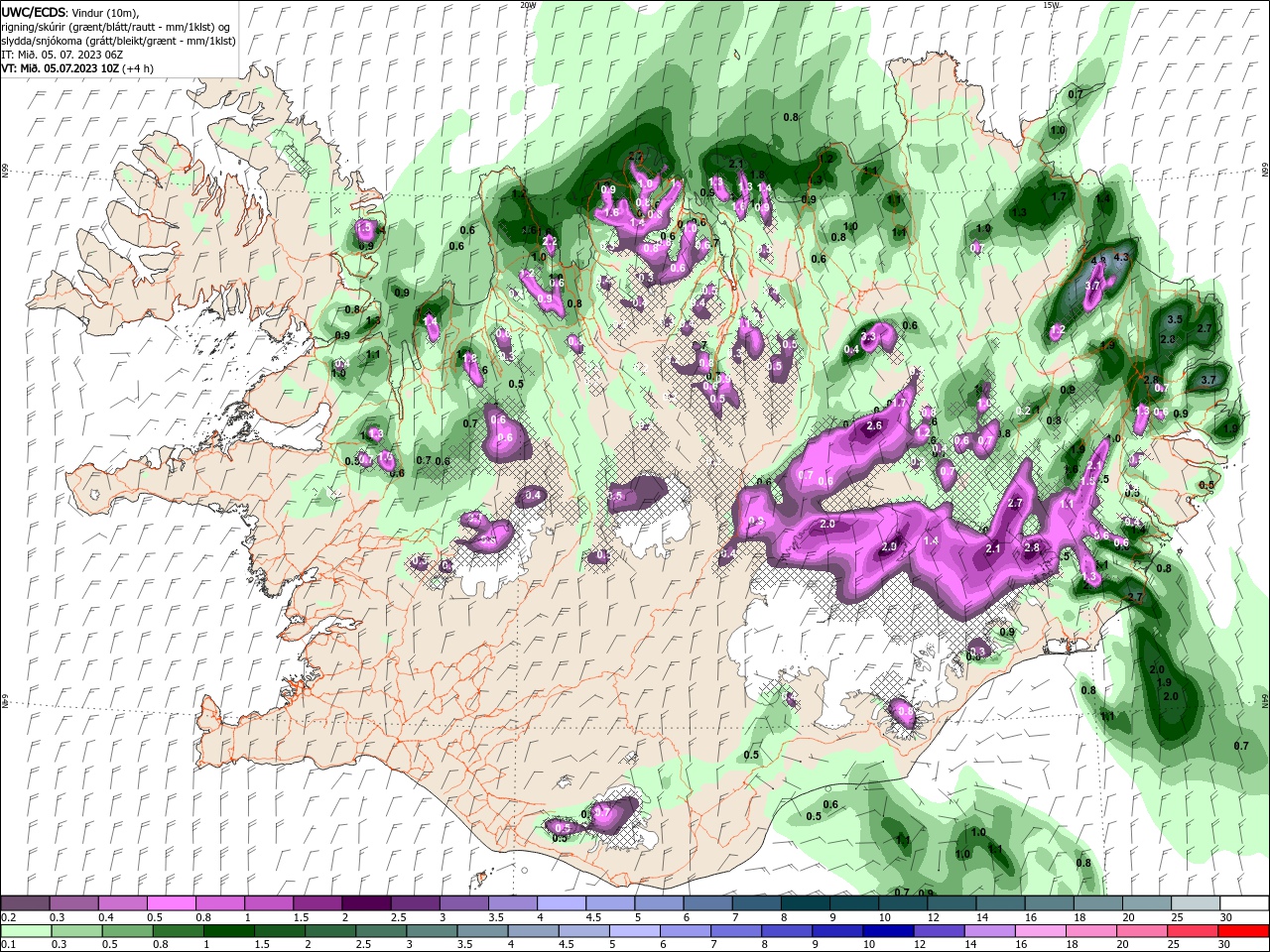The image size is (1270, 952).
Task: Click palest green rain swatch between 0.1 and 0.3
Action: 26,931
